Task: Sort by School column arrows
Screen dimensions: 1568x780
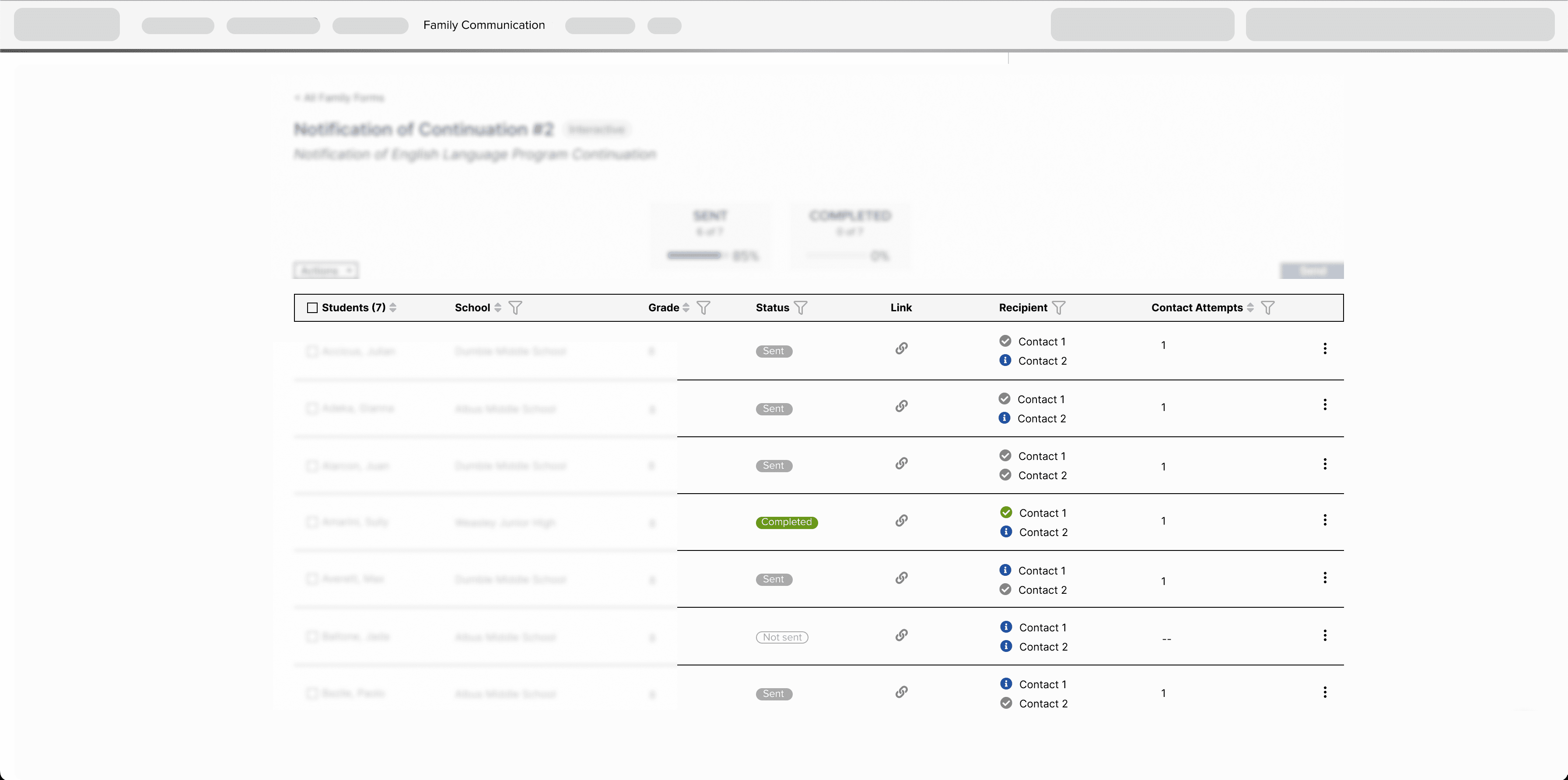Action: click(x=498, y=308)
